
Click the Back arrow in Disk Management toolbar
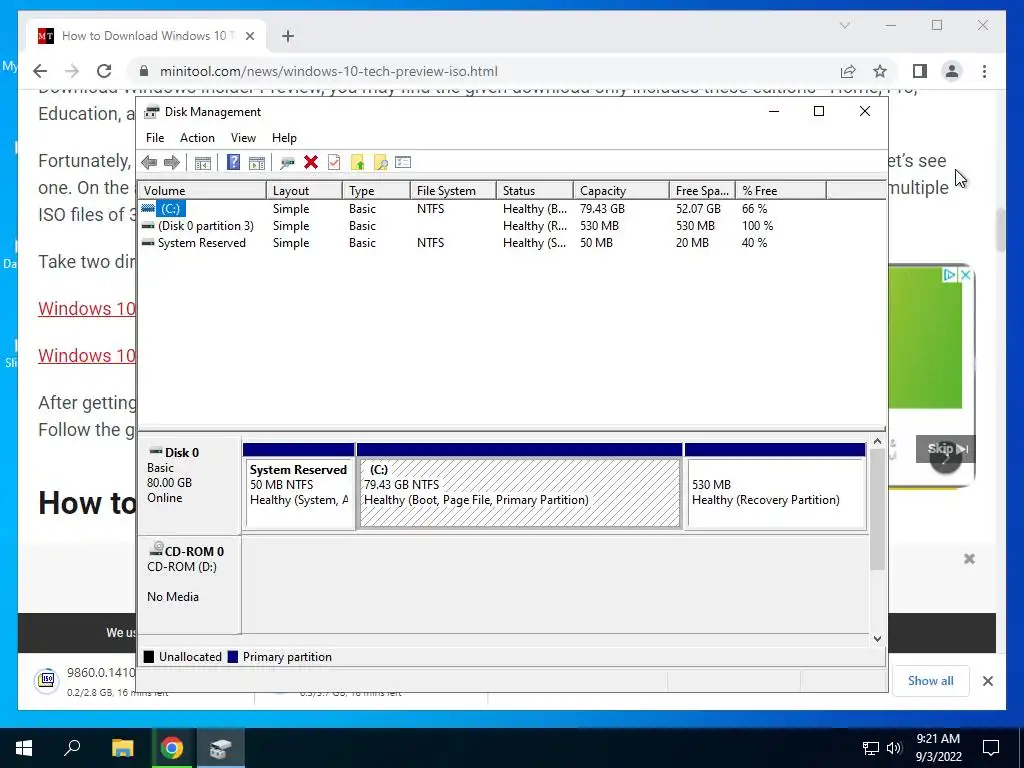click(149, 163)
